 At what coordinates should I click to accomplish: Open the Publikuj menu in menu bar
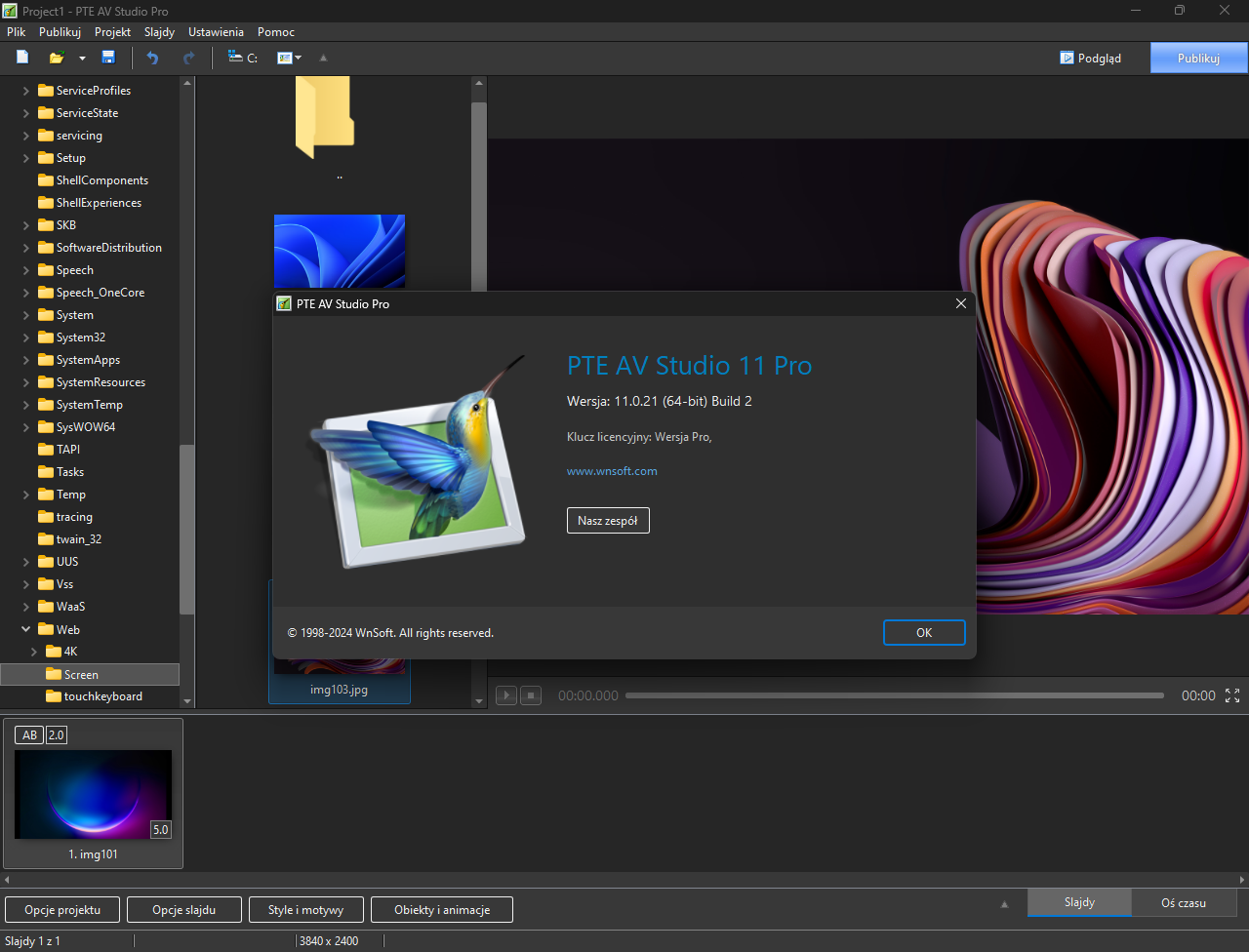[60, 32]
